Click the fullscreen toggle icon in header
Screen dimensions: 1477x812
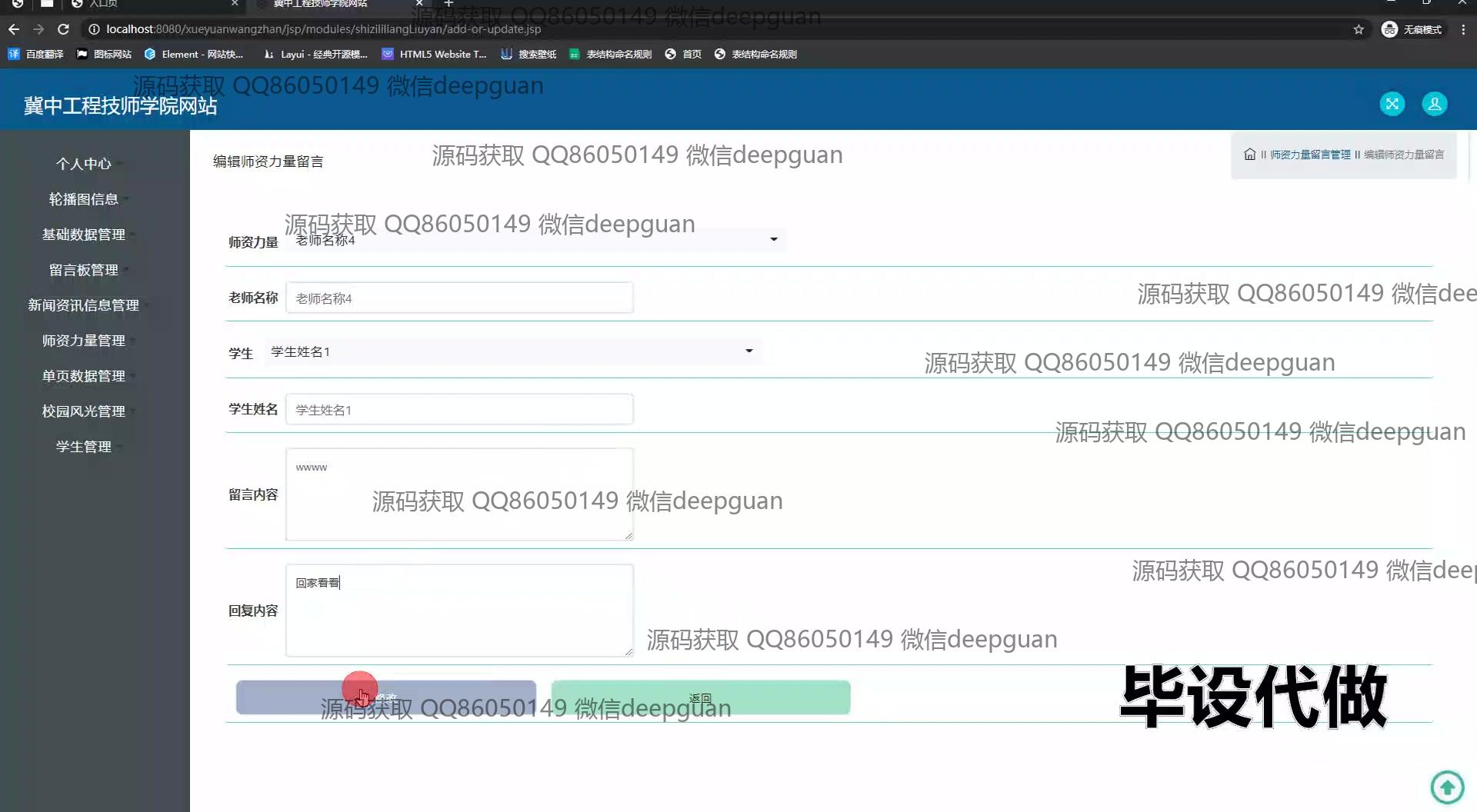[1392, 104]
